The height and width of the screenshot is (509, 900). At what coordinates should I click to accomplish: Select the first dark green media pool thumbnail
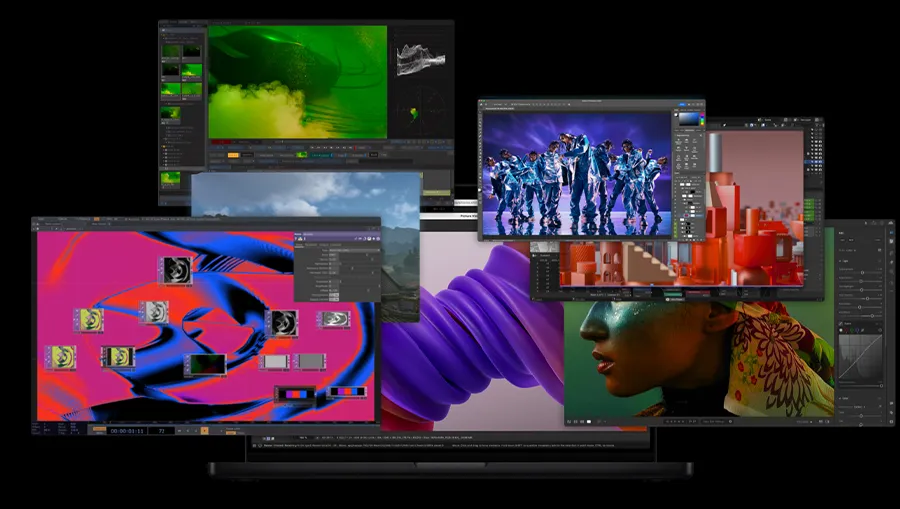click(170, 52)
